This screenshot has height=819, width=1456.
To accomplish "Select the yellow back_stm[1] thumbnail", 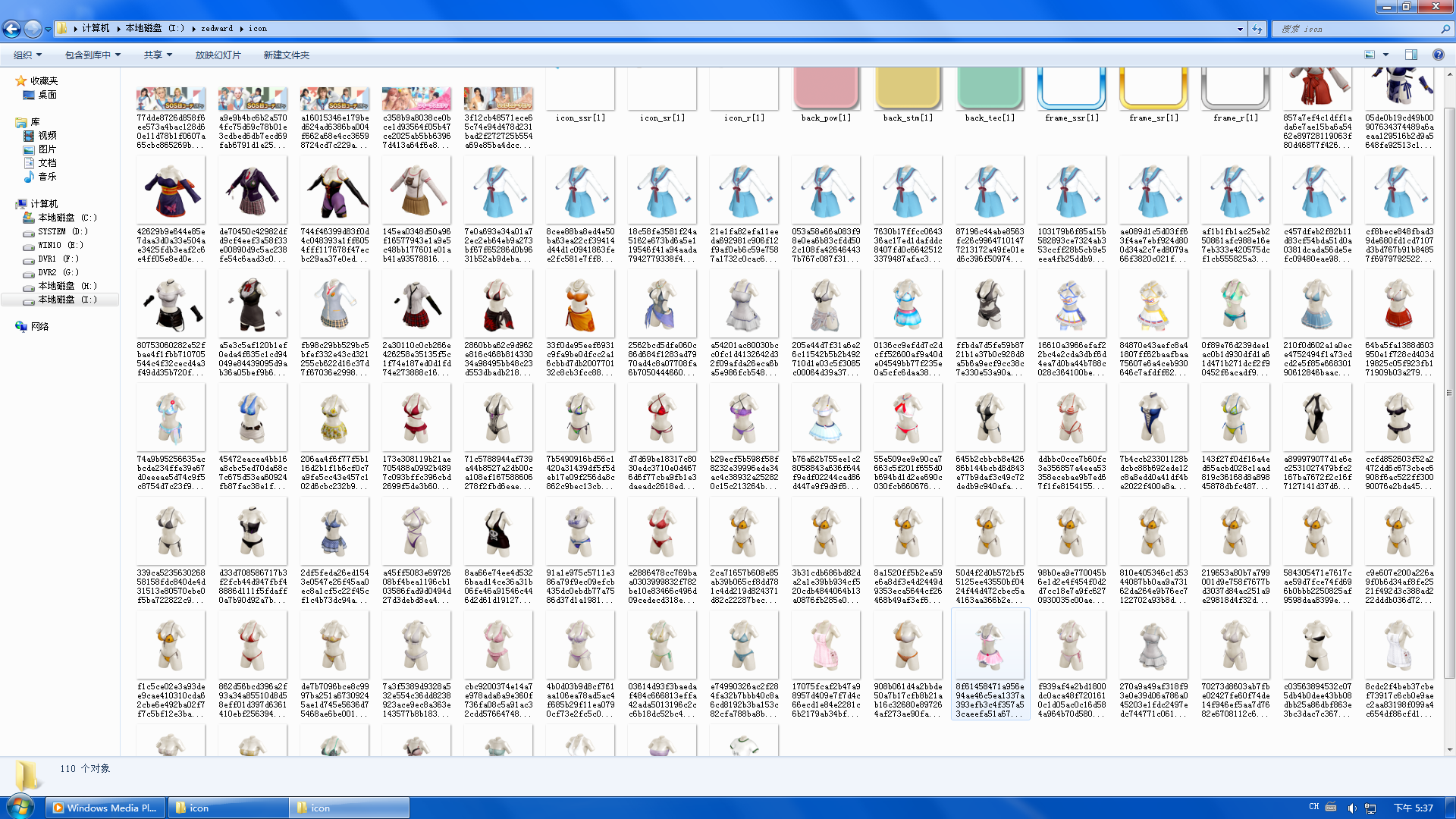I will (x=908, y=88).
